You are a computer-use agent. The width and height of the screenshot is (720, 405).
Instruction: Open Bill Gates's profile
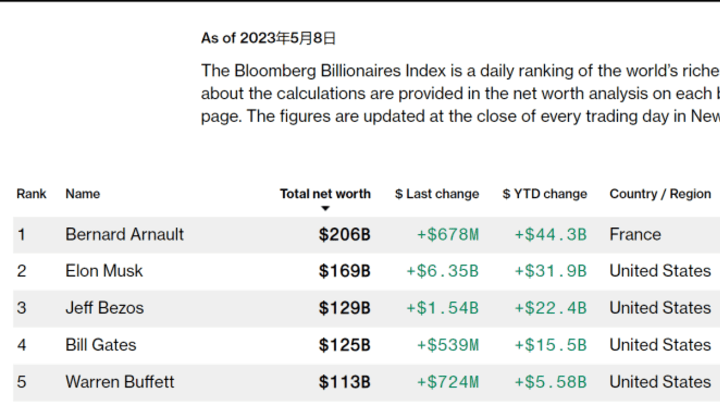[101, 345]
